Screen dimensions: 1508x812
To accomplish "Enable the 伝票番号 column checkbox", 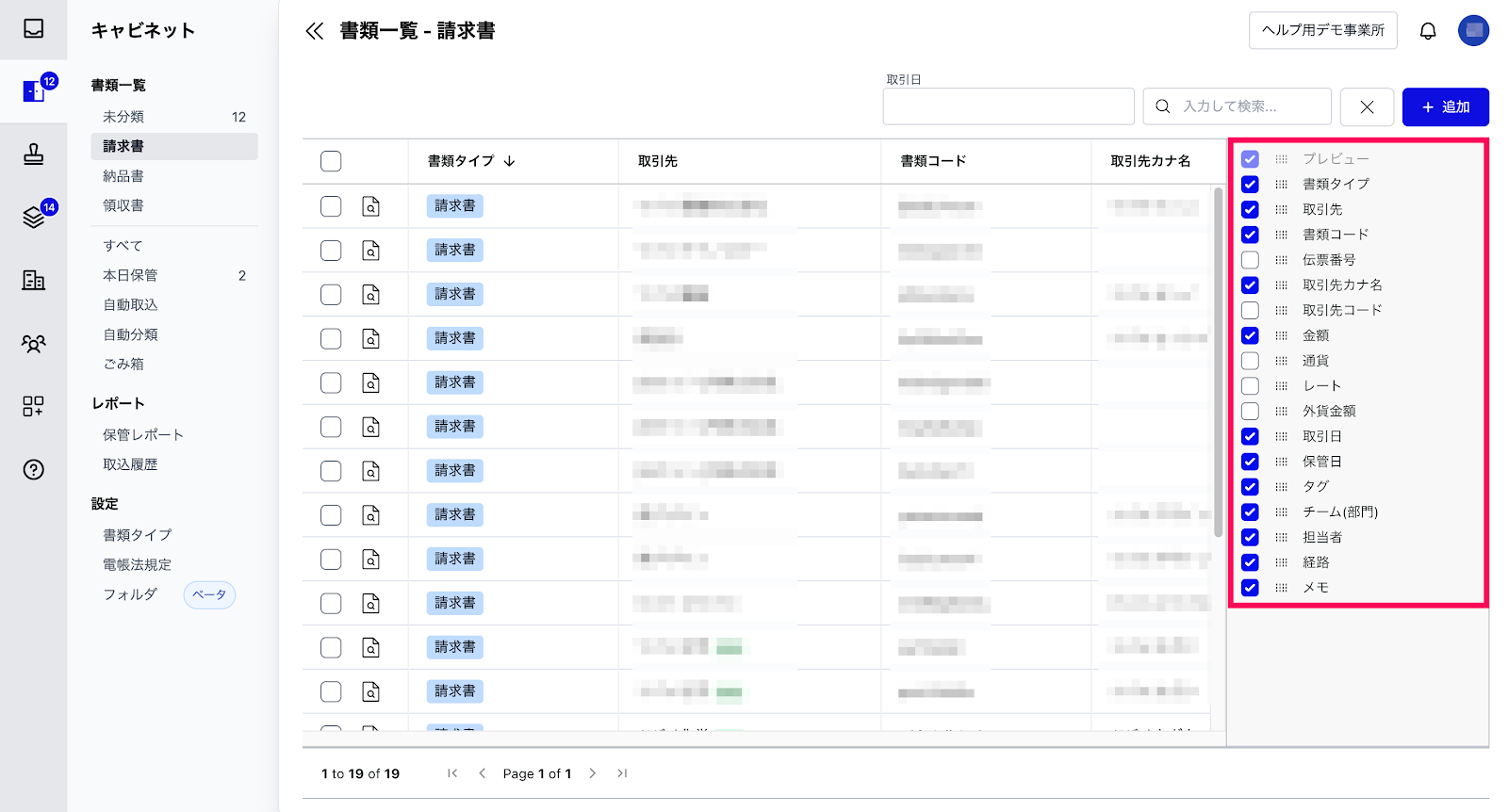I will (1250, 260).
